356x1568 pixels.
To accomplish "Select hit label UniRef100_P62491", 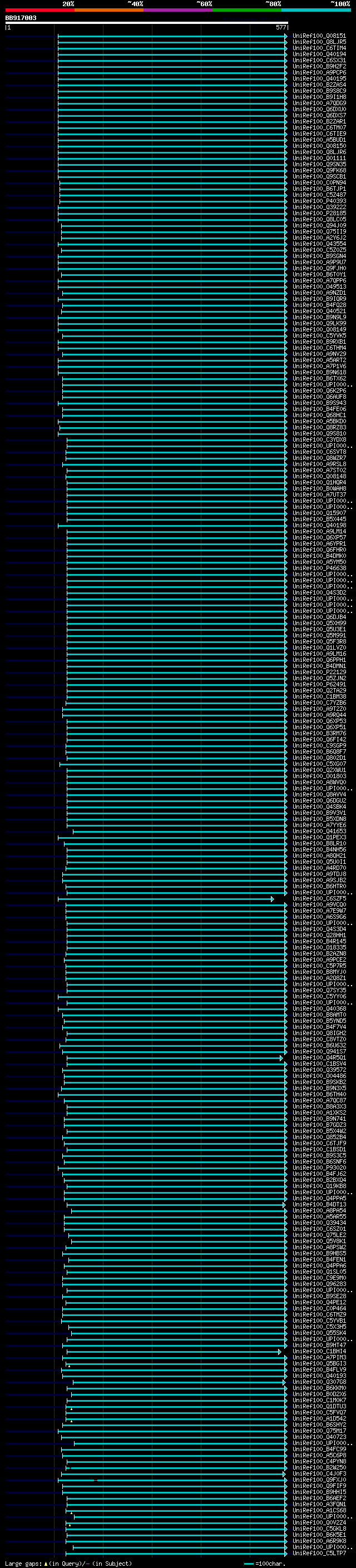I will point(319,684).
